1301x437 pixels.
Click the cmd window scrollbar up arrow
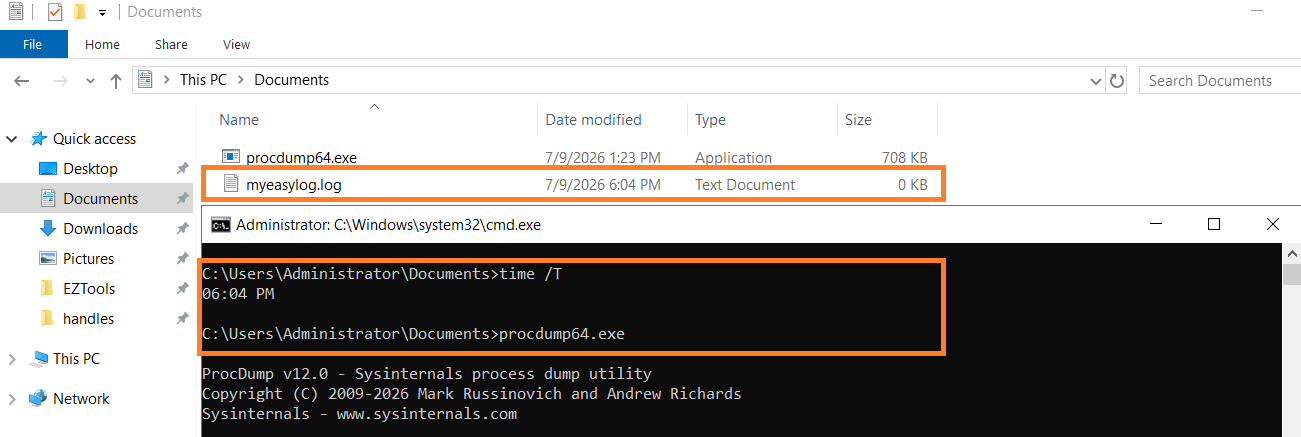(1291, 252)
